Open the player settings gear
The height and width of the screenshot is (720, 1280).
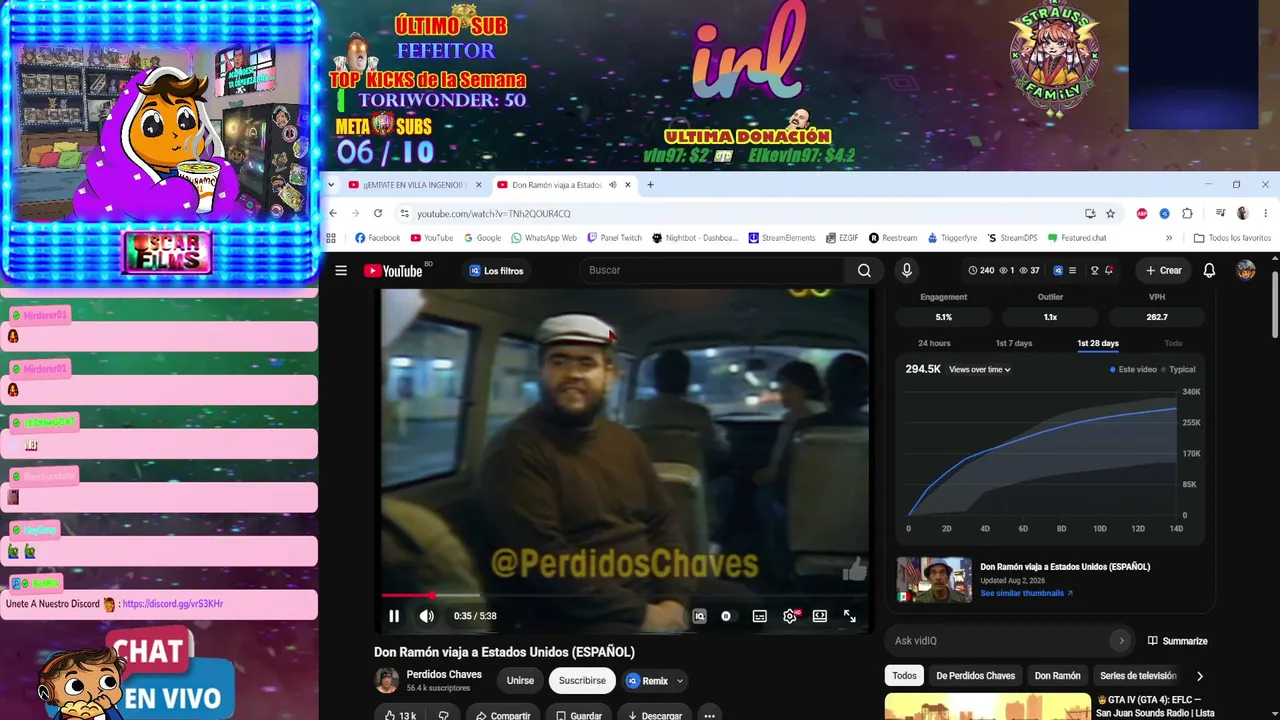pos(790,616)
